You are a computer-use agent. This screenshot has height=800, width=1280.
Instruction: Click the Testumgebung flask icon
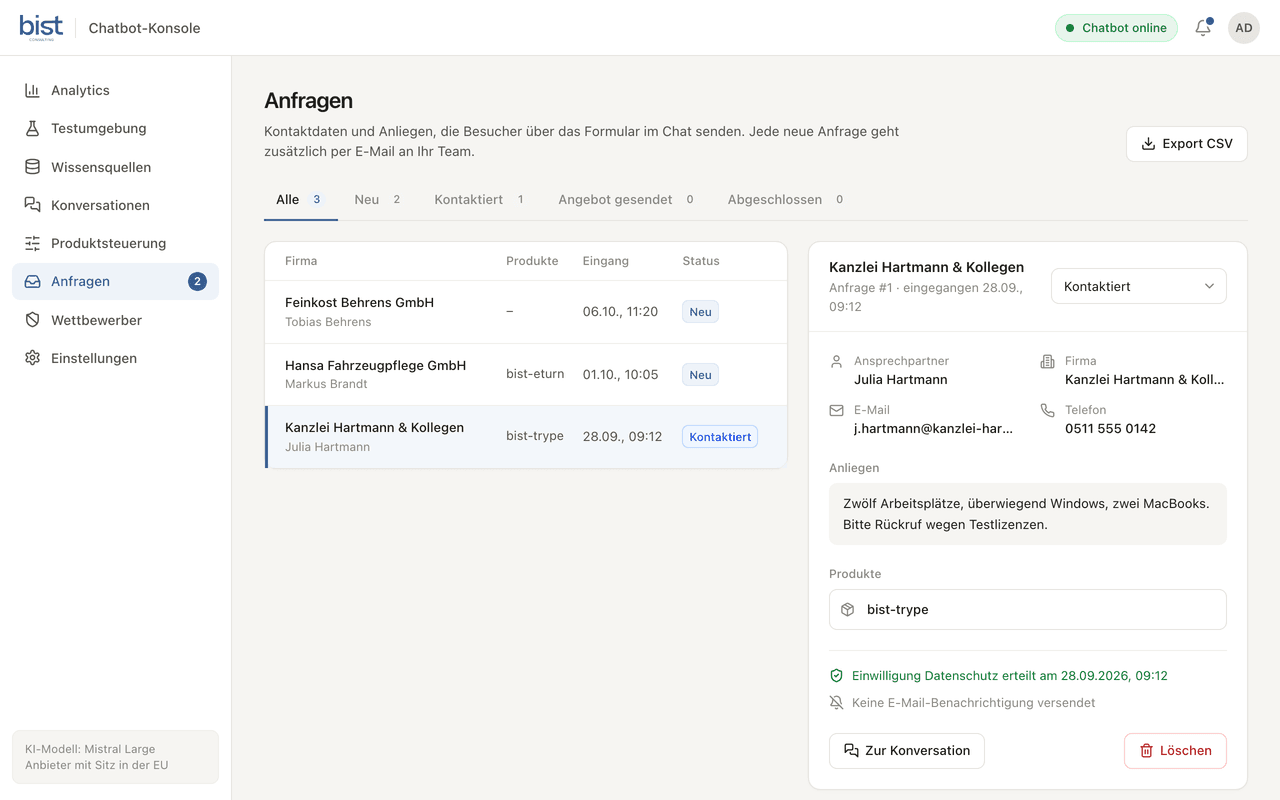pos(33,128)
